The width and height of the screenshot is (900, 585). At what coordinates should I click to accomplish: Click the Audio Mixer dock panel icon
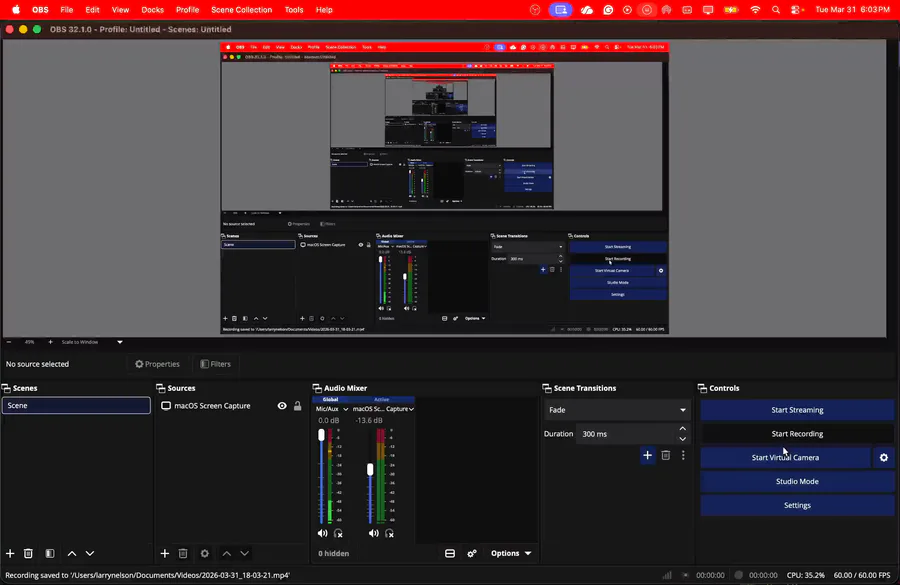point(317,388)
